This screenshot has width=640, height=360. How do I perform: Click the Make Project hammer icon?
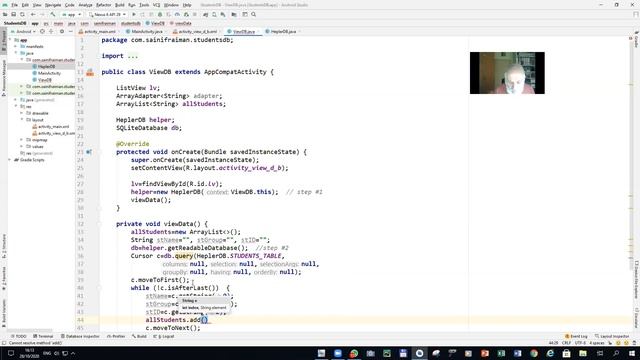click(x=53, y=14)
